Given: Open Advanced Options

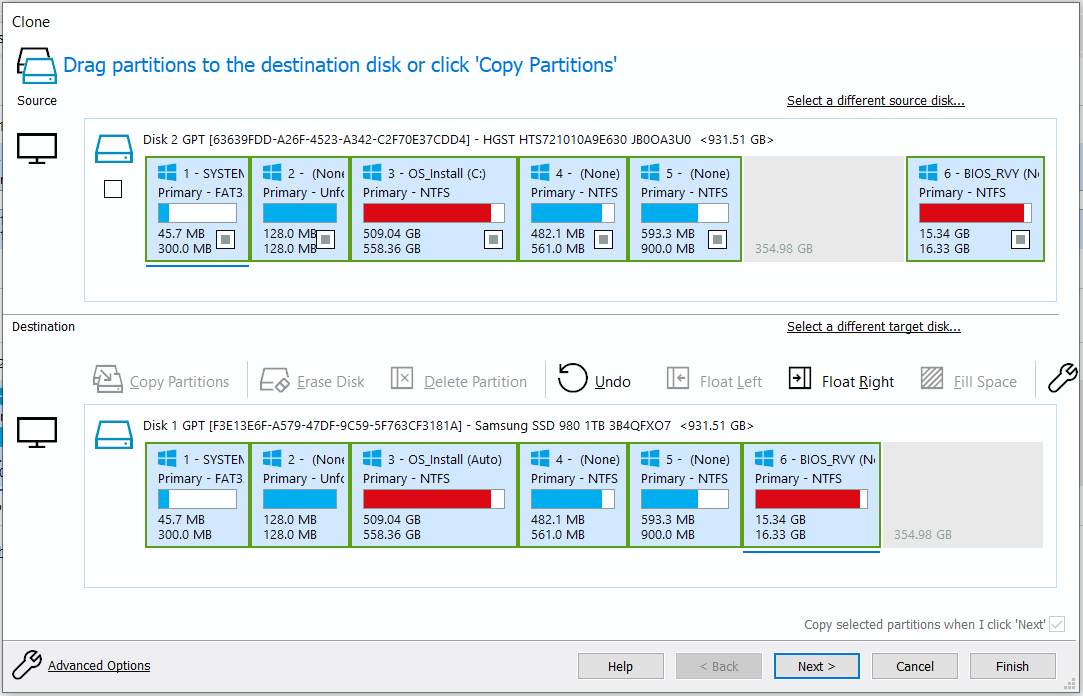Looking at the screenshot, I should pyautogui.click(x=99, y=666).
